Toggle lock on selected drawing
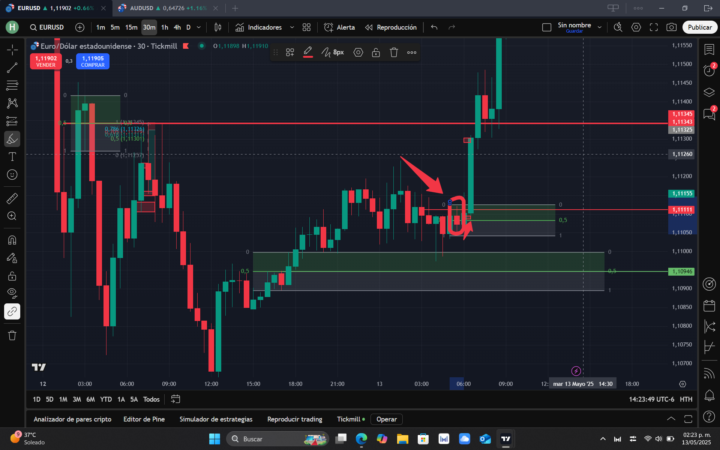Viewport: 720px width, 450px height. click(376, 52)
